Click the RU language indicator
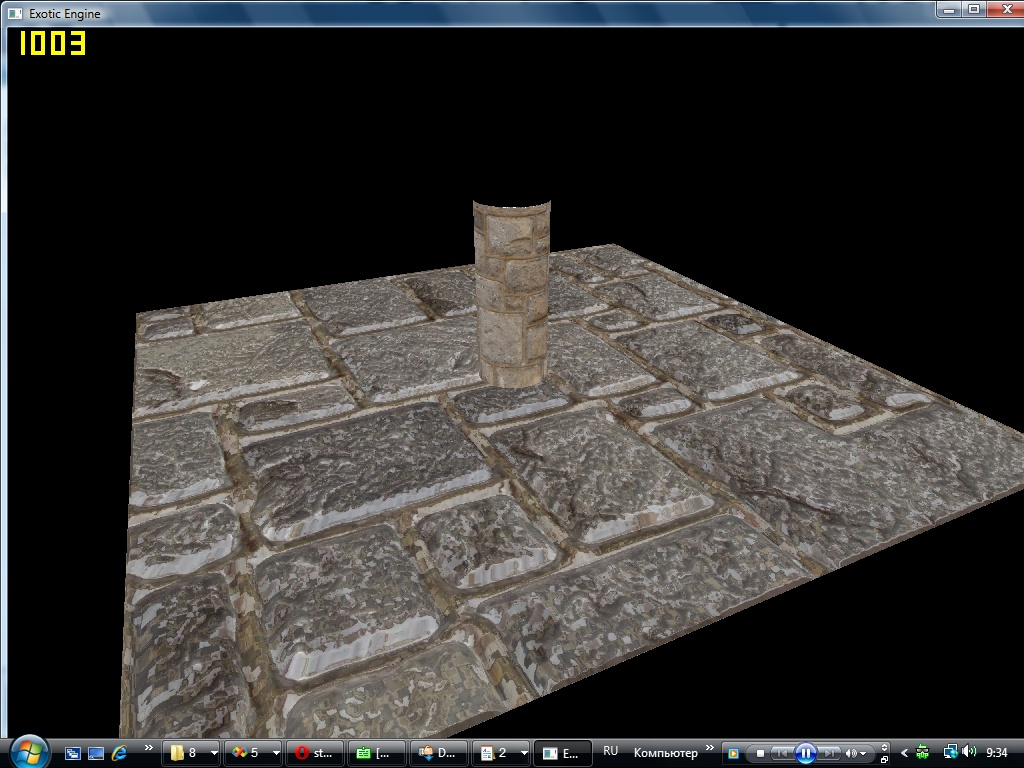The image size is (1024, 768). (610, 751)
